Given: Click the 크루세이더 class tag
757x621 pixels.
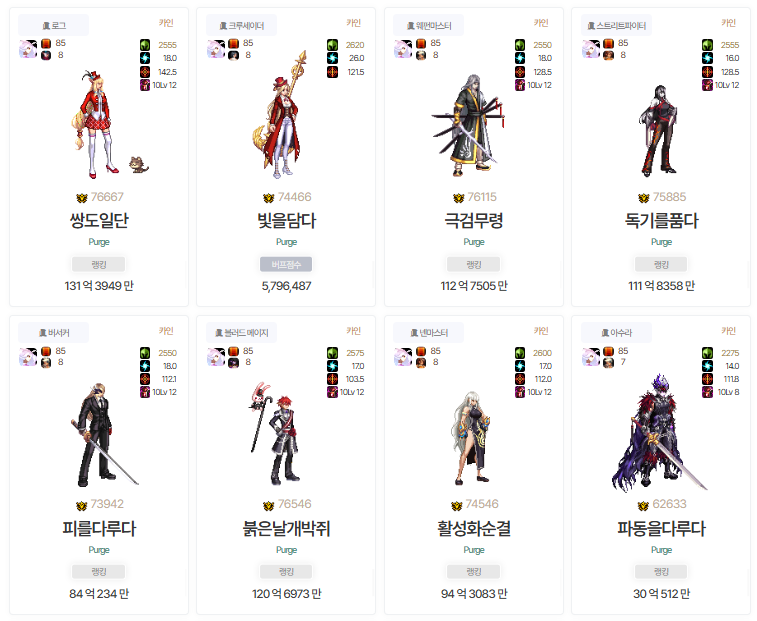Looking at the screenshot, I should coord(241,25).
